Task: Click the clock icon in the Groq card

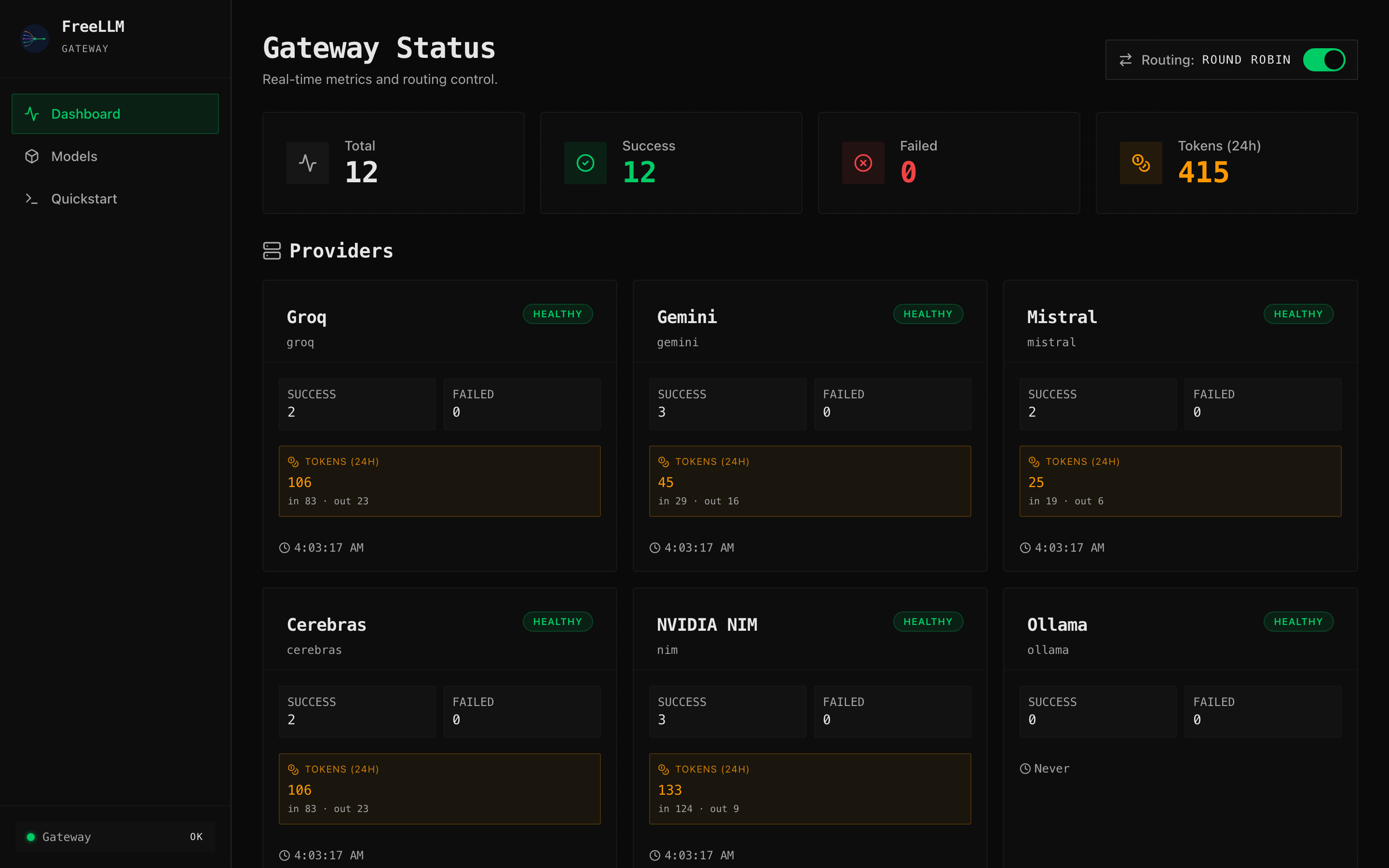Action: (x=284, y=547)
